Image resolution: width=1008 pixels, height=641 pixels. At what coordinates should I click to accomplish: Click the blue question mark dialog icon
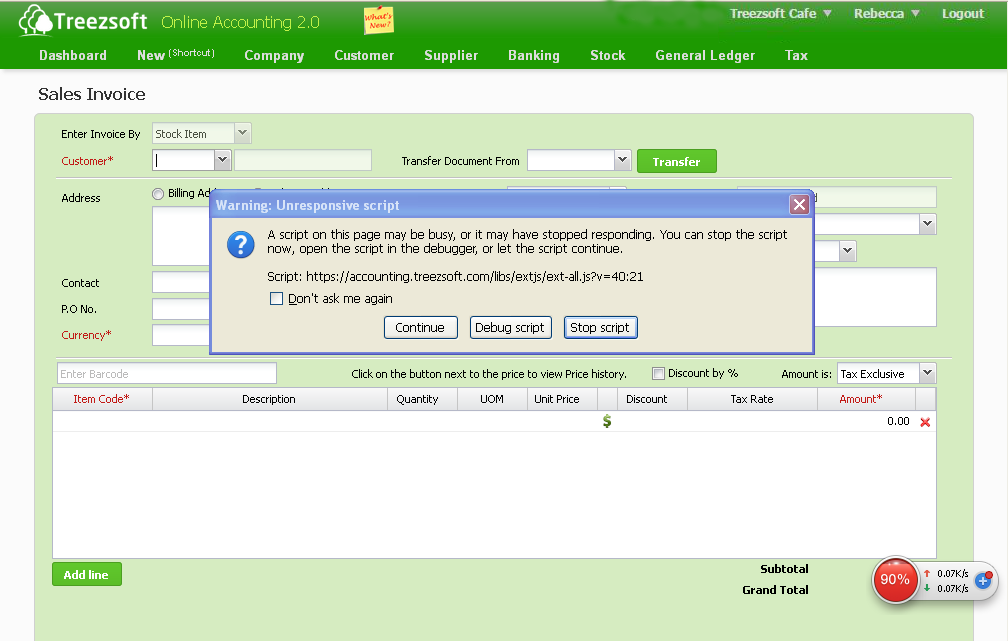pos(241,245)
